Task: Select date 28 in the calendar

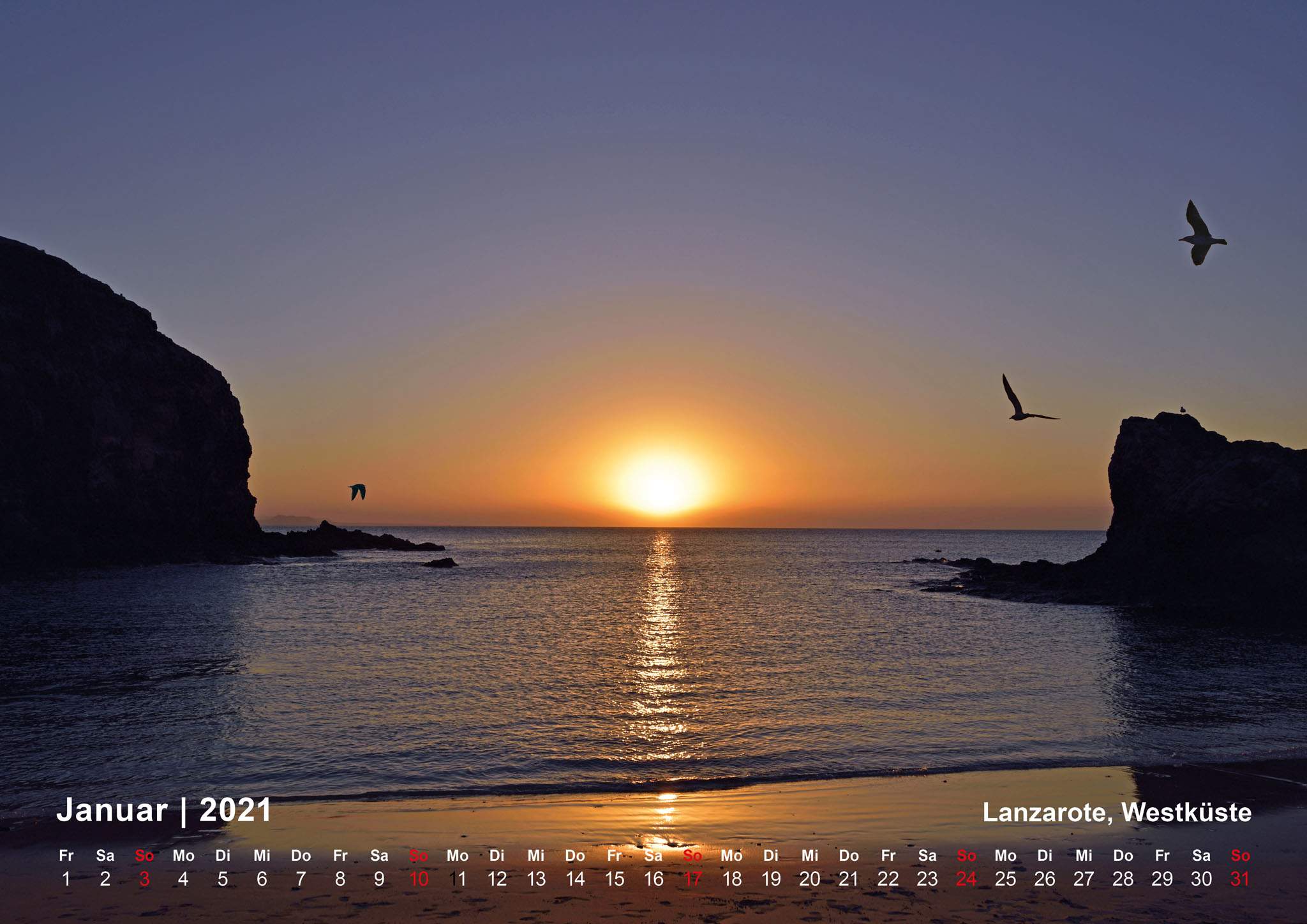Action: pyautogui.click(x=1123, y=879)
